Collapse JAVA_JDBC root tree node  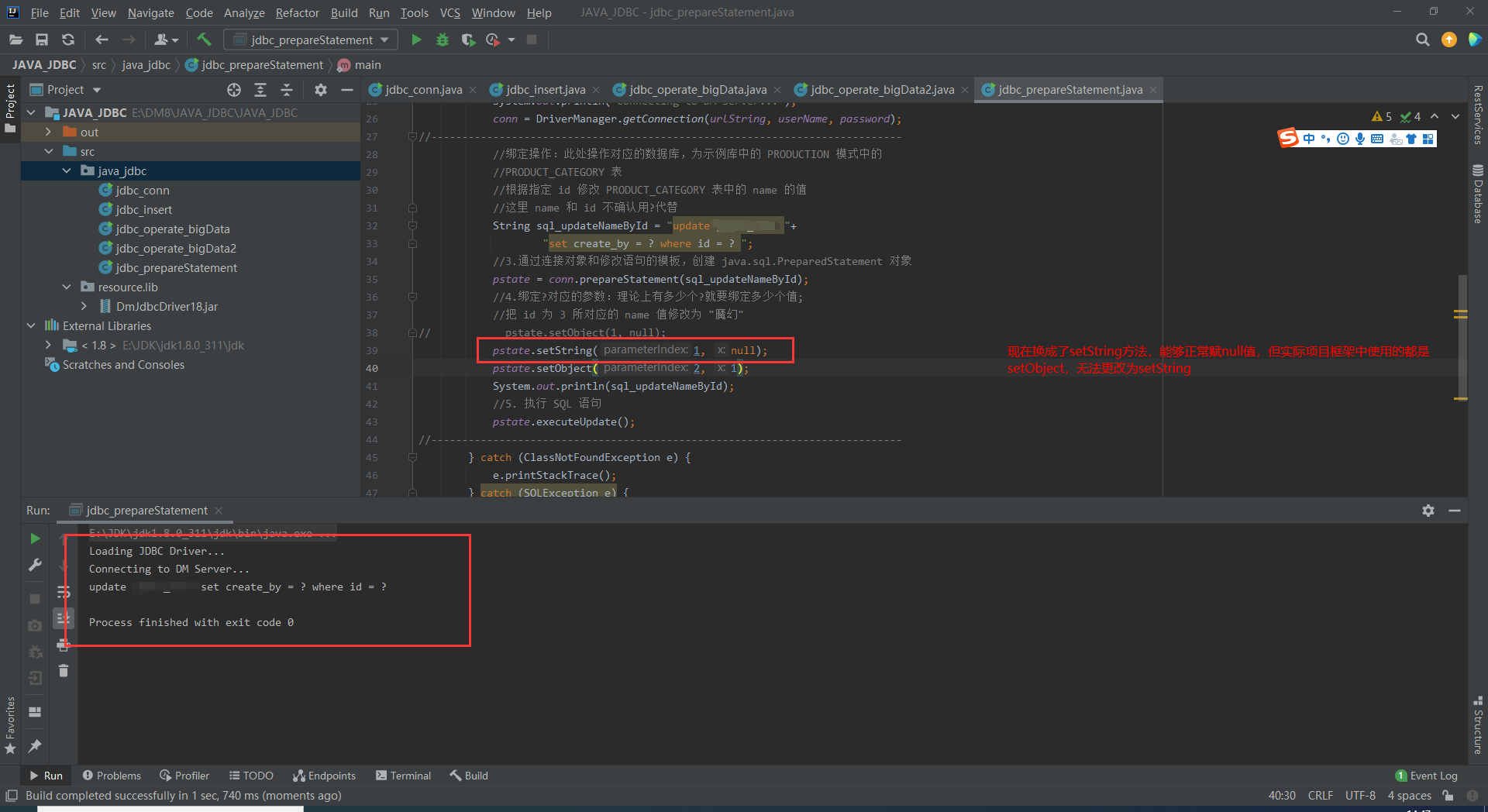31,113
